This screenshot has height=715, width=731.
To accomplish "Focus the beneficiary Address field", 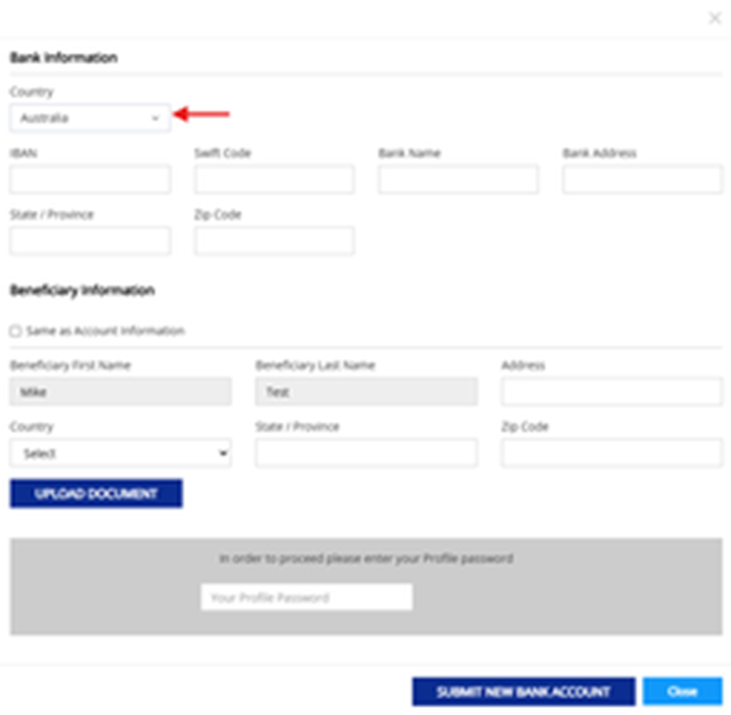I will [x=611, y=392].
